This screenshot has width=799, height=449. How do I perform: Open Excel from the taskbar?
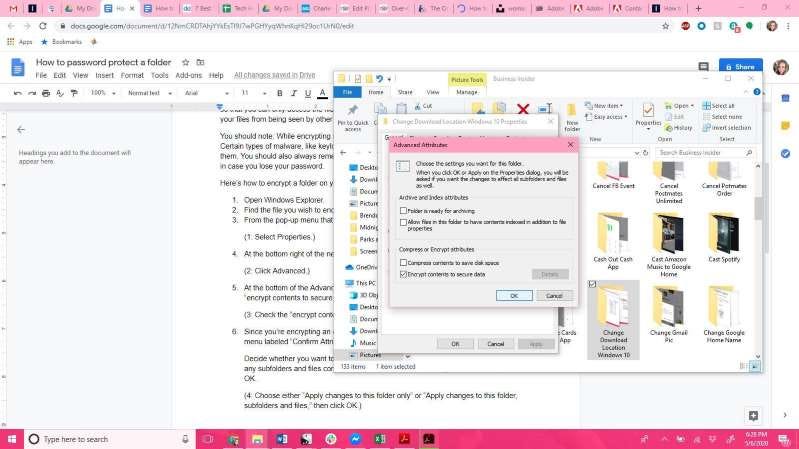click(x=380, y=439)
